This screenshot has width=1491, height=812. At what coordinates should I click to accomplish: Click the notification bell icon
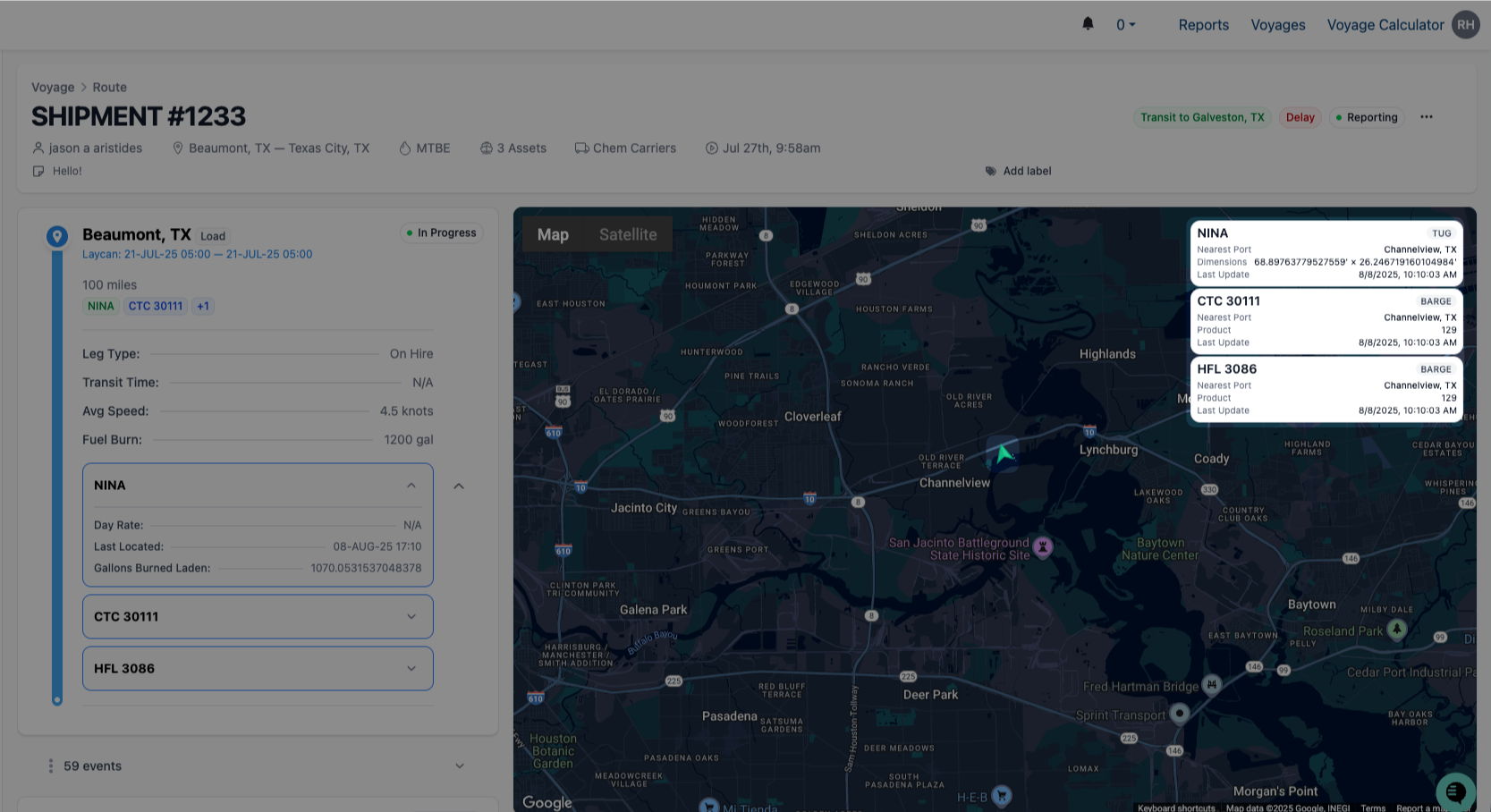tap(1088, 24)
